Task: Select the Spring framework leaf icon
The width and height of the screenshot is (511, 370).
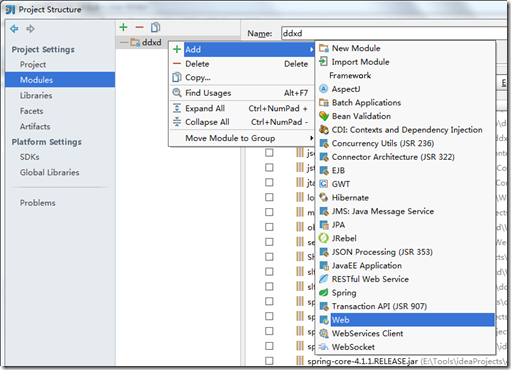Action: click(x=324, y=293)
